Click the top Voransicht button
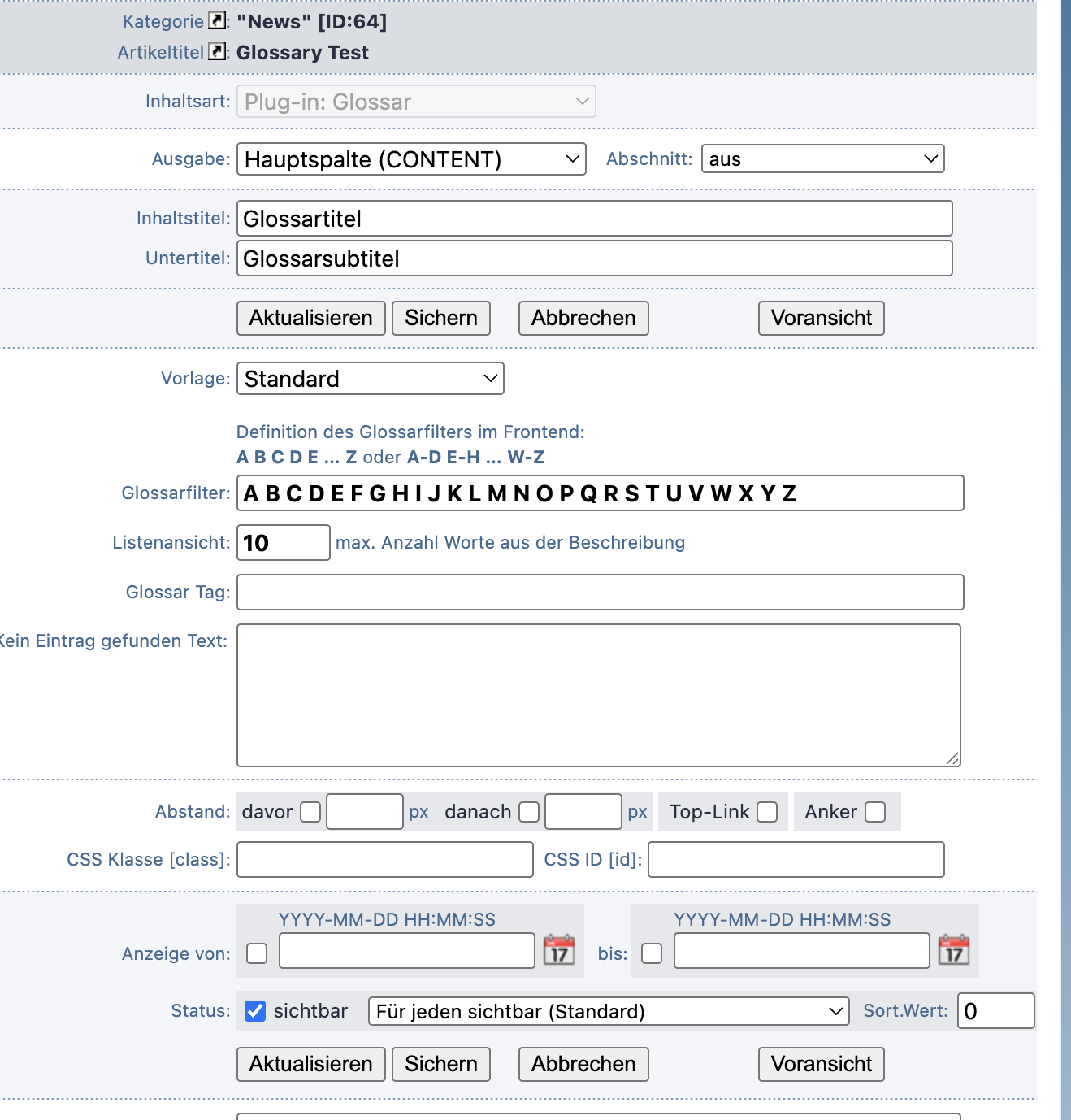This screenshot has height=1120, width=1071. 821,318
